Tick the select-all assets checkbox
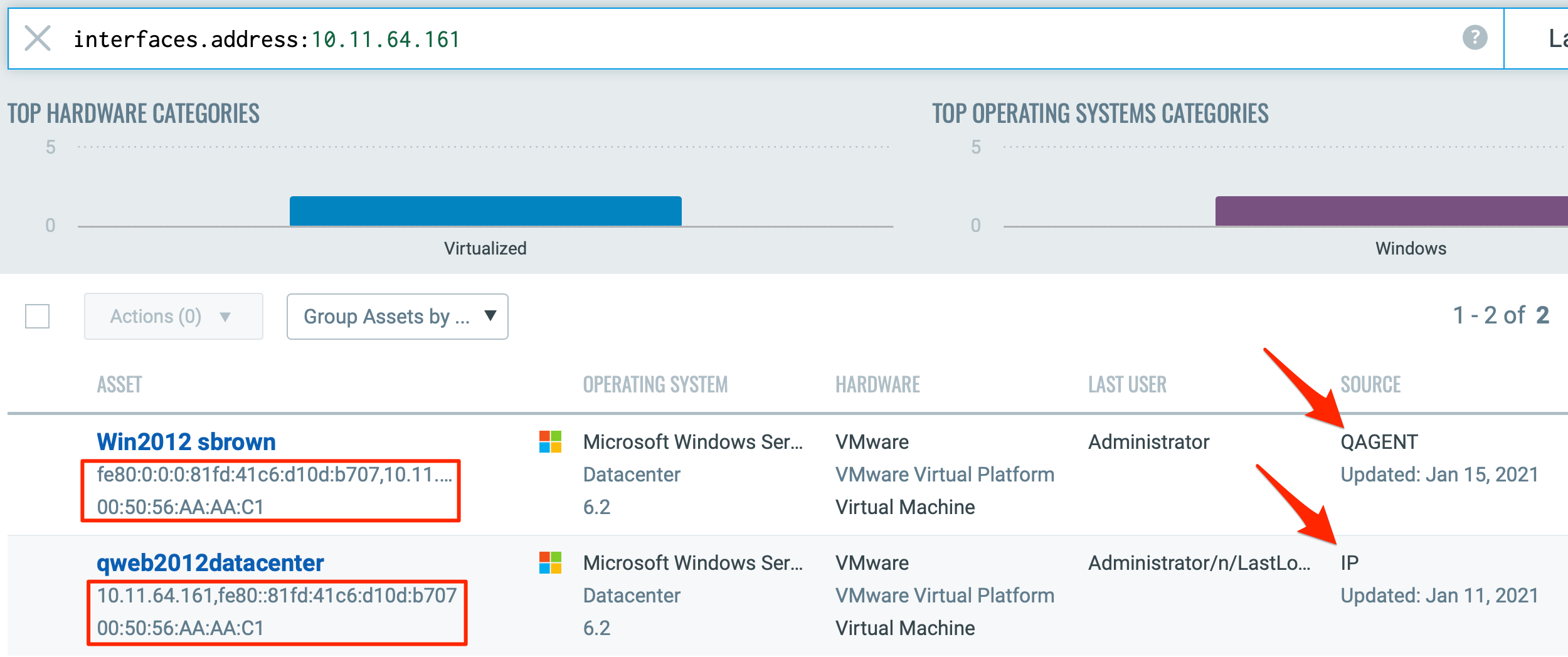 coord(37,316)
